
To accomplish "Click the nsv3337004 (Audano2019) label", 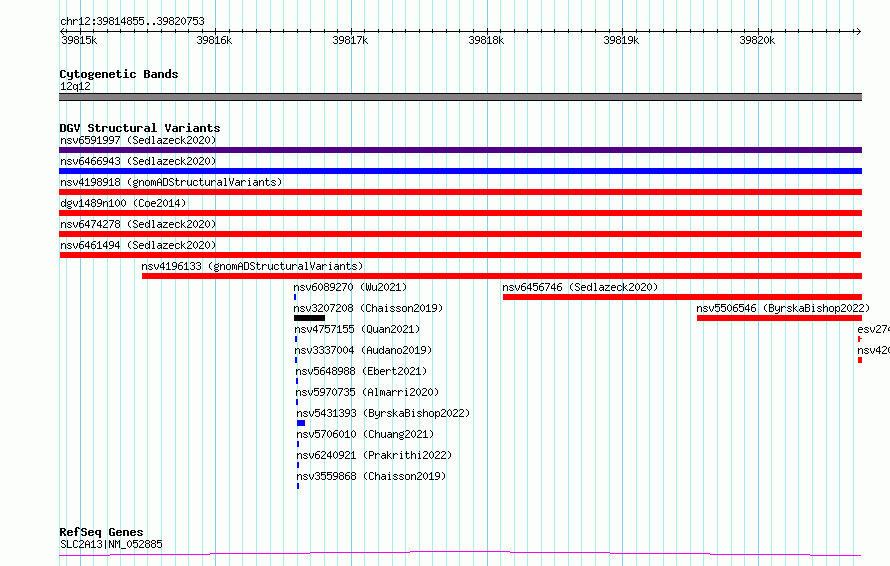I will click(363, 350).
